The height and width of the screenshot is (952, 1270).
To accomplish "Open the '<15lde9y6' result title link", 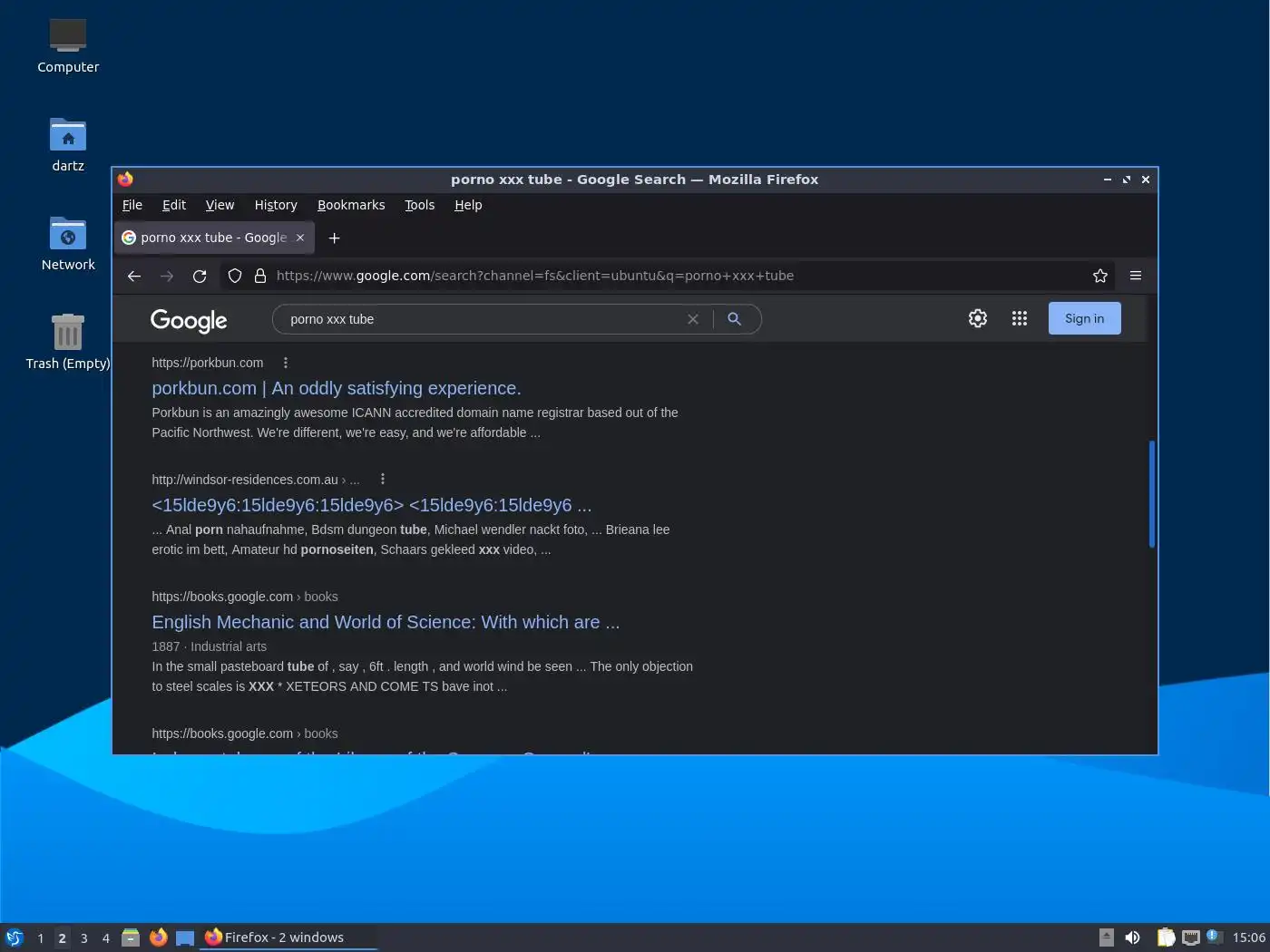I will point(371,505).
